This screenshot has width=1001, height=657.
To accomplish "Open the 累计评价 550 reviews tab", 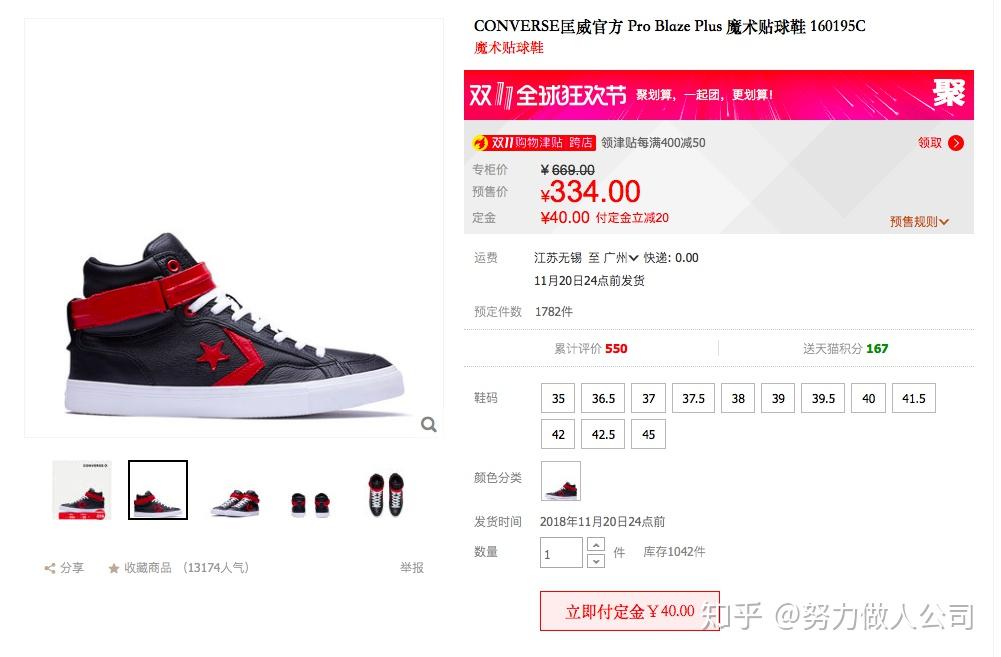I will (x=591, y=348).
